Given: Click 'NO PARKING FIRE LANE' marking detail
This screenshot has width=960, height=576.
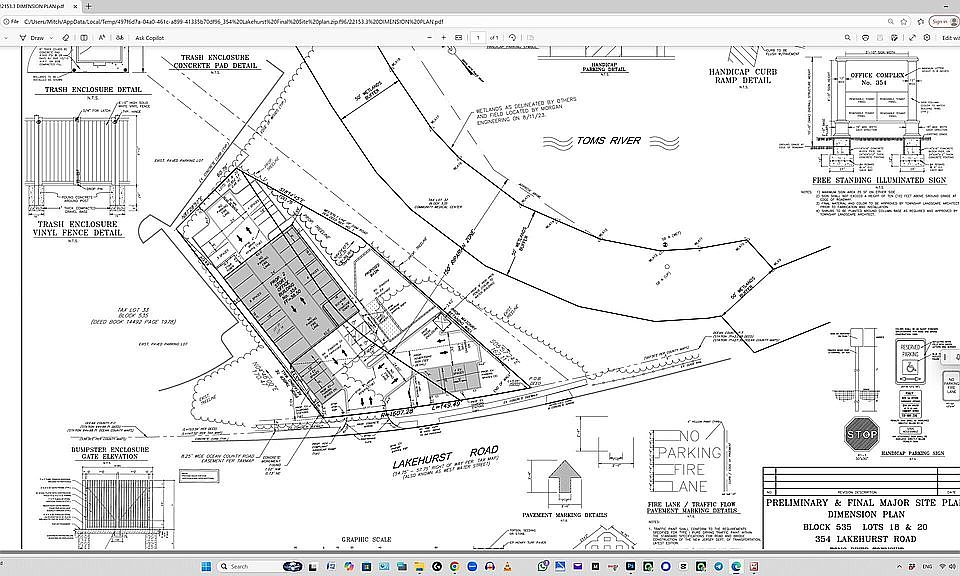Looking at the screenshot, I should coord(690,462).
